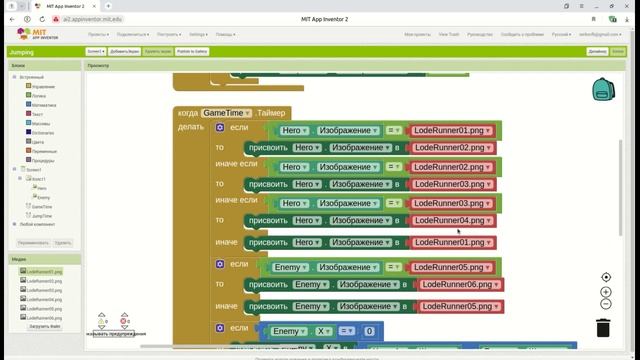Open the Помощь menu

coord(225,35)
